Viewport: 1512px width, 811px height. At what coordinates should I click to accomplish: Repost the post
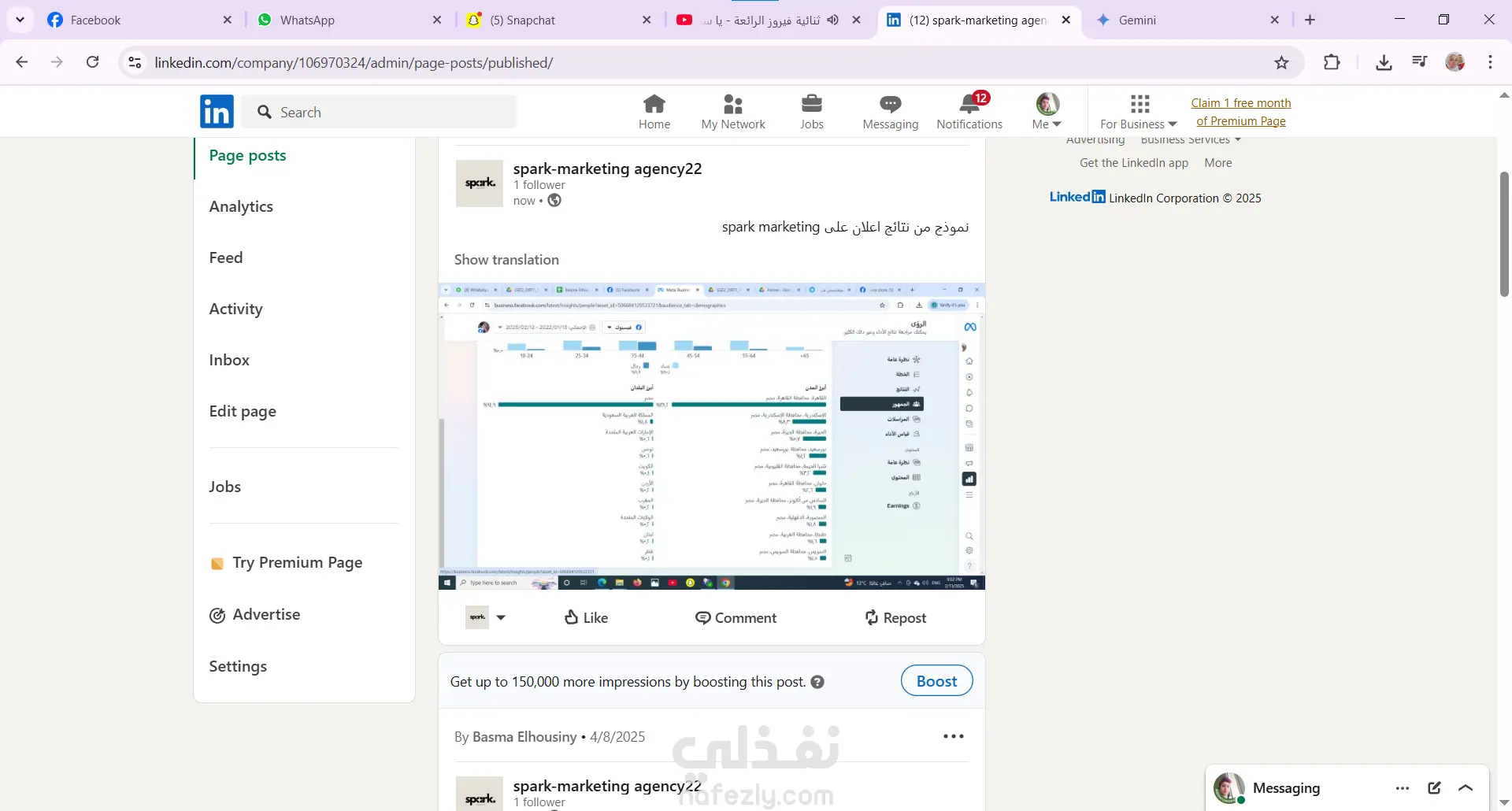(x=895, y=618)
